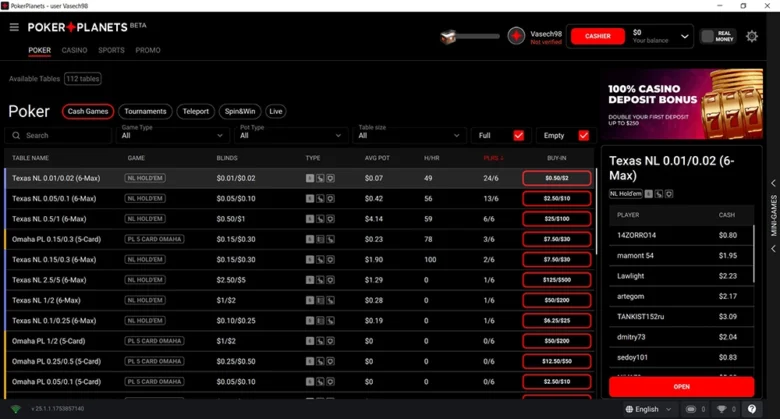The image size is (780, 419).
Task: Select the Live filter
Action: 276,111
